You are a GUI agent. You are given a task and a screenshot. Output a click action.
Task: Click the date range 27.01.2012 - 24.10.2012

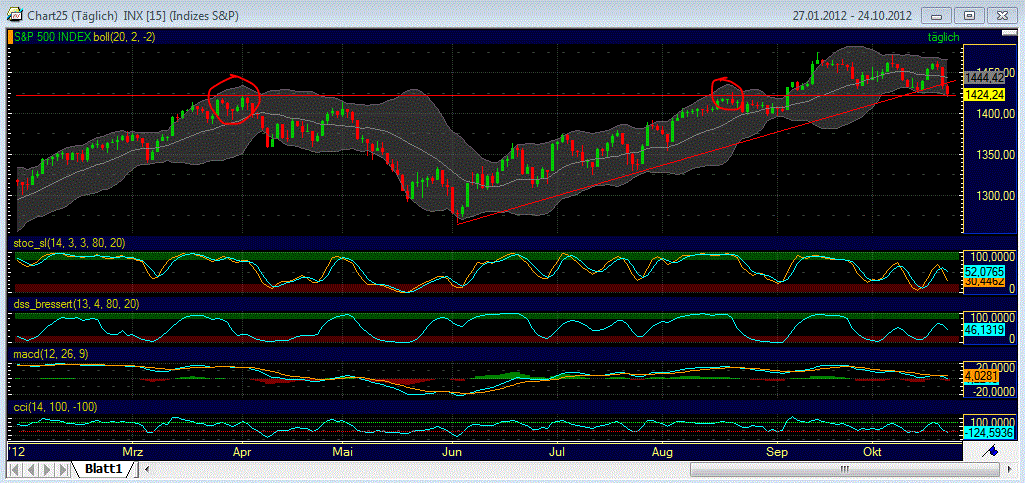854,14
